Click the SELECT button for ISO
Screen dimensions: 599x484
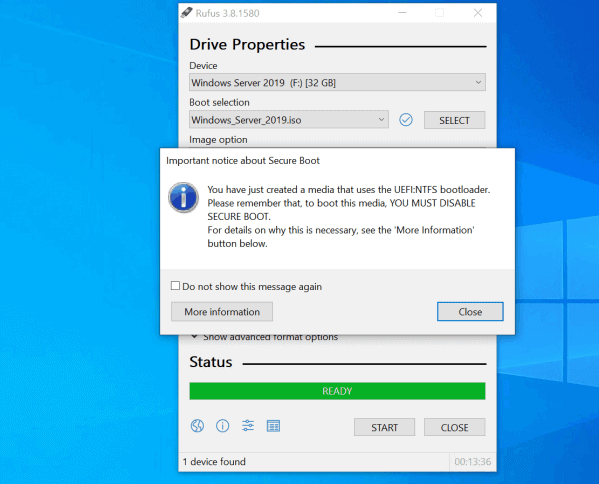point(455,120)
